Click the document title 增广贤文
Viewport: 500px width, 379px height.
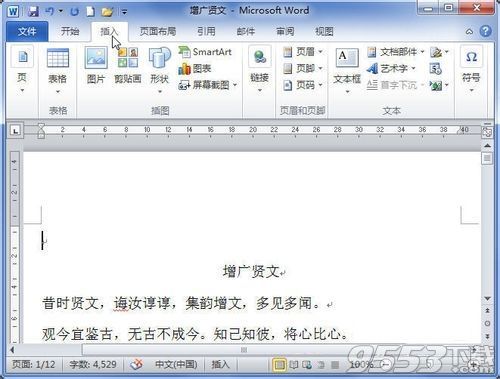click(251, 272)
